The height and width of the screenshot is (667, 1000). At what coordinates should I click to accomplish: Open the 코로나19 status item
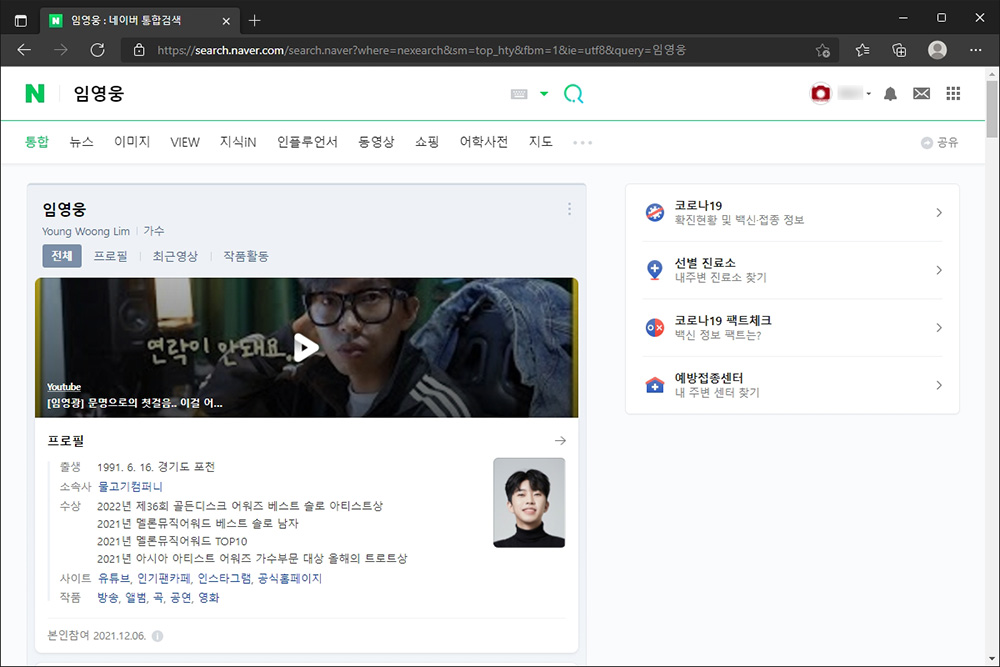coord(792,212)
